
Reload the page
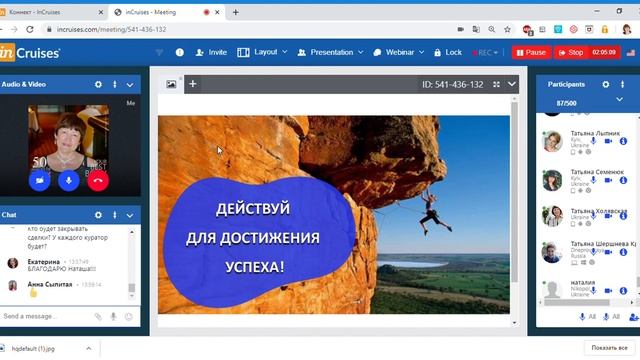click(x=30, y=29)
